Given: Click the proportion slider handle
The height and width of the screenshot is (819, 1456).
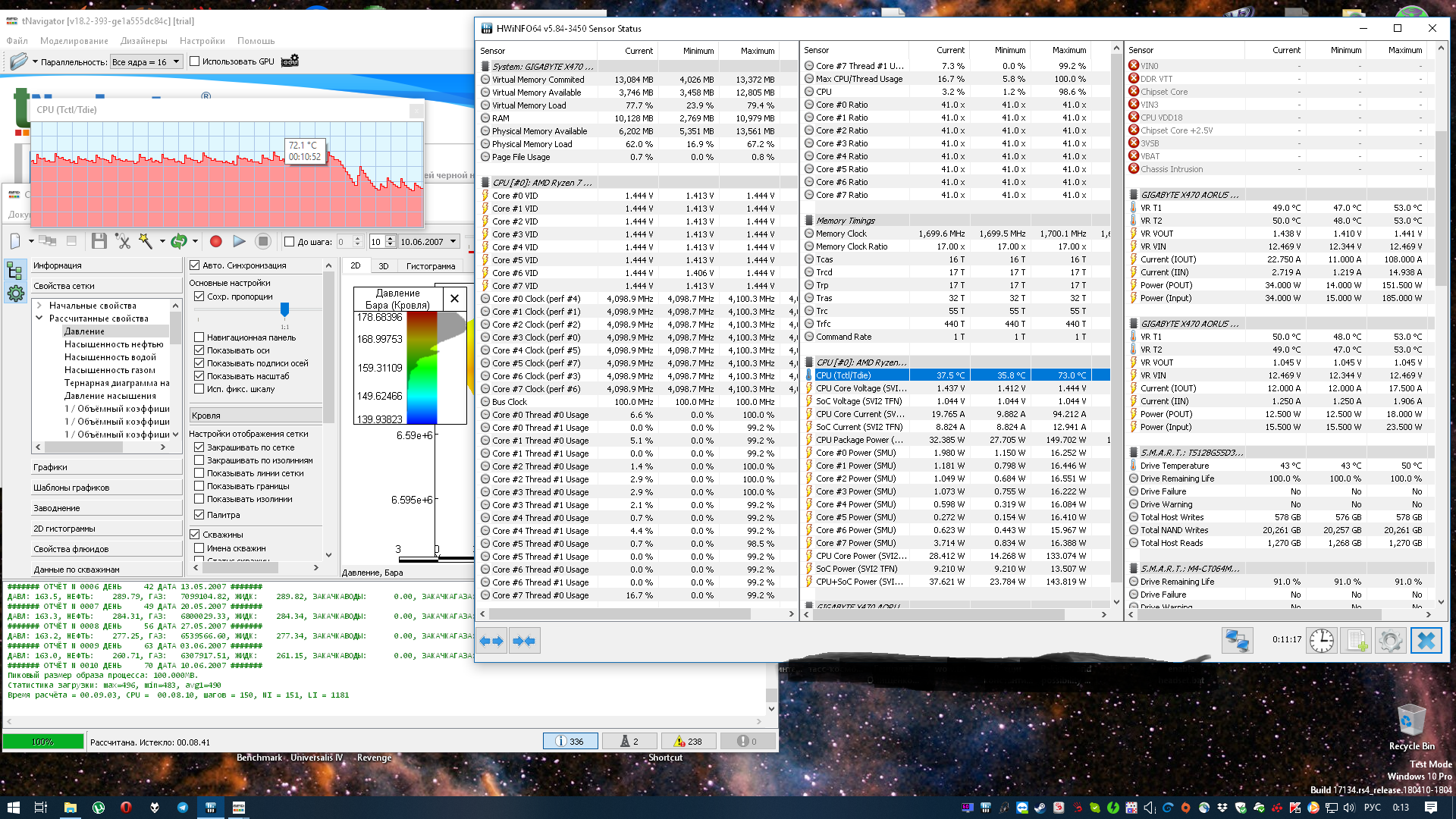Looking at the screenshot, I should [284, 309].
